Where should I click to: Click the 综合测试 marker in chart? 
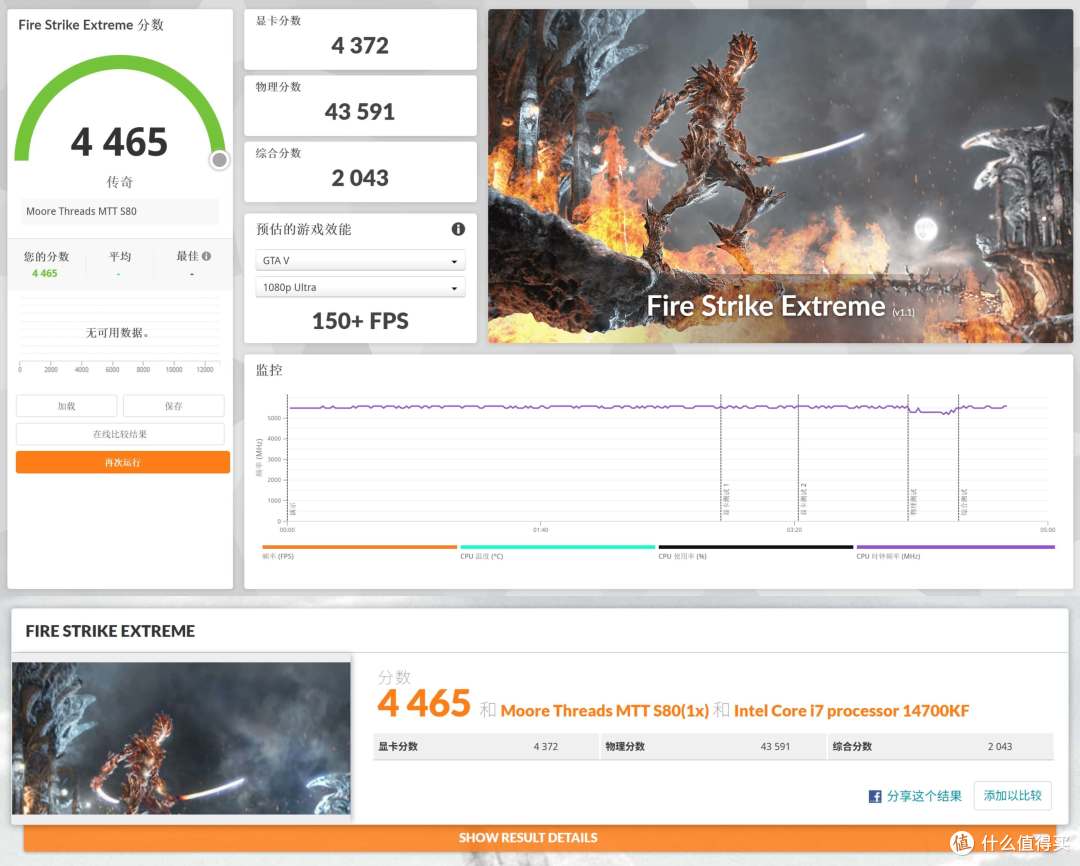(x=959, y=458)
